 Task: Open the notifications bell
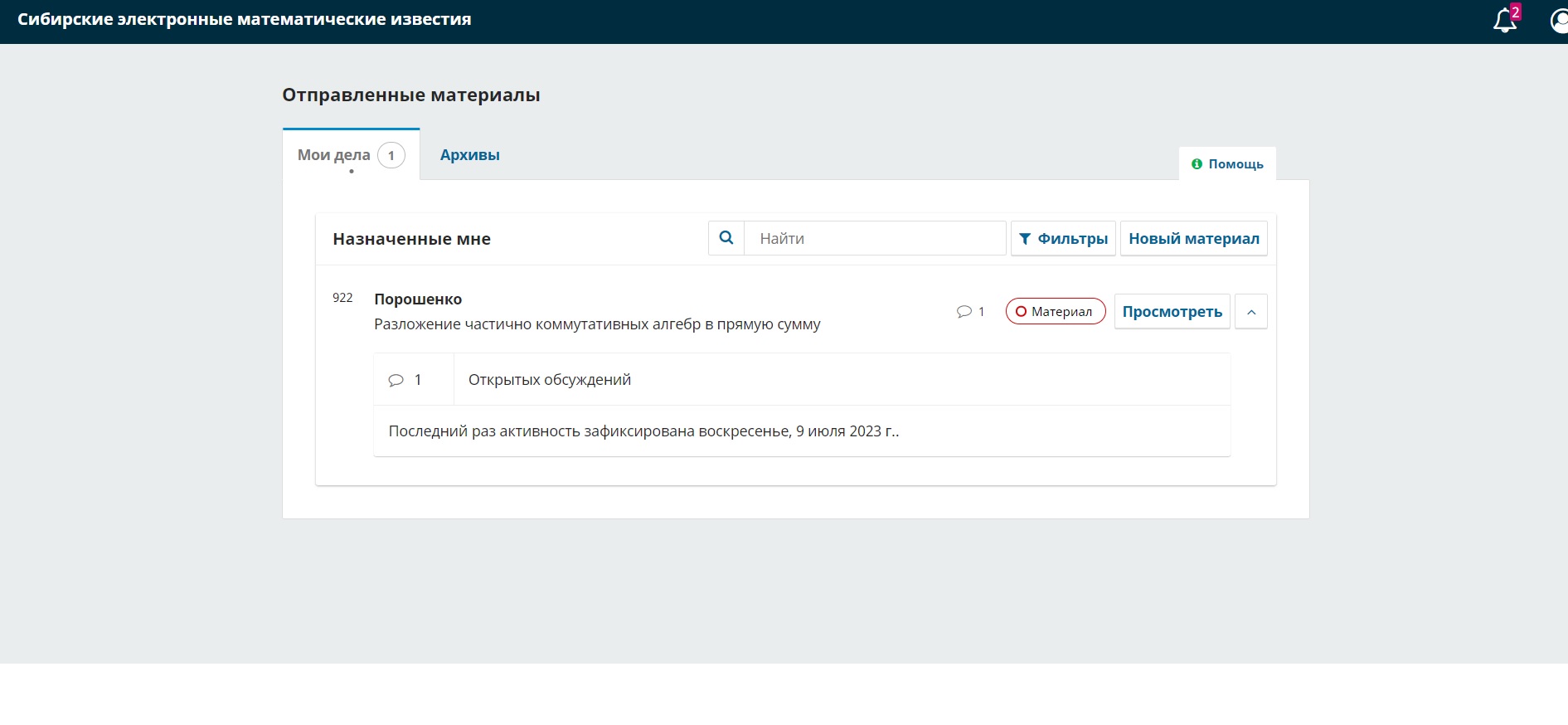click(x=1503, y=21)
